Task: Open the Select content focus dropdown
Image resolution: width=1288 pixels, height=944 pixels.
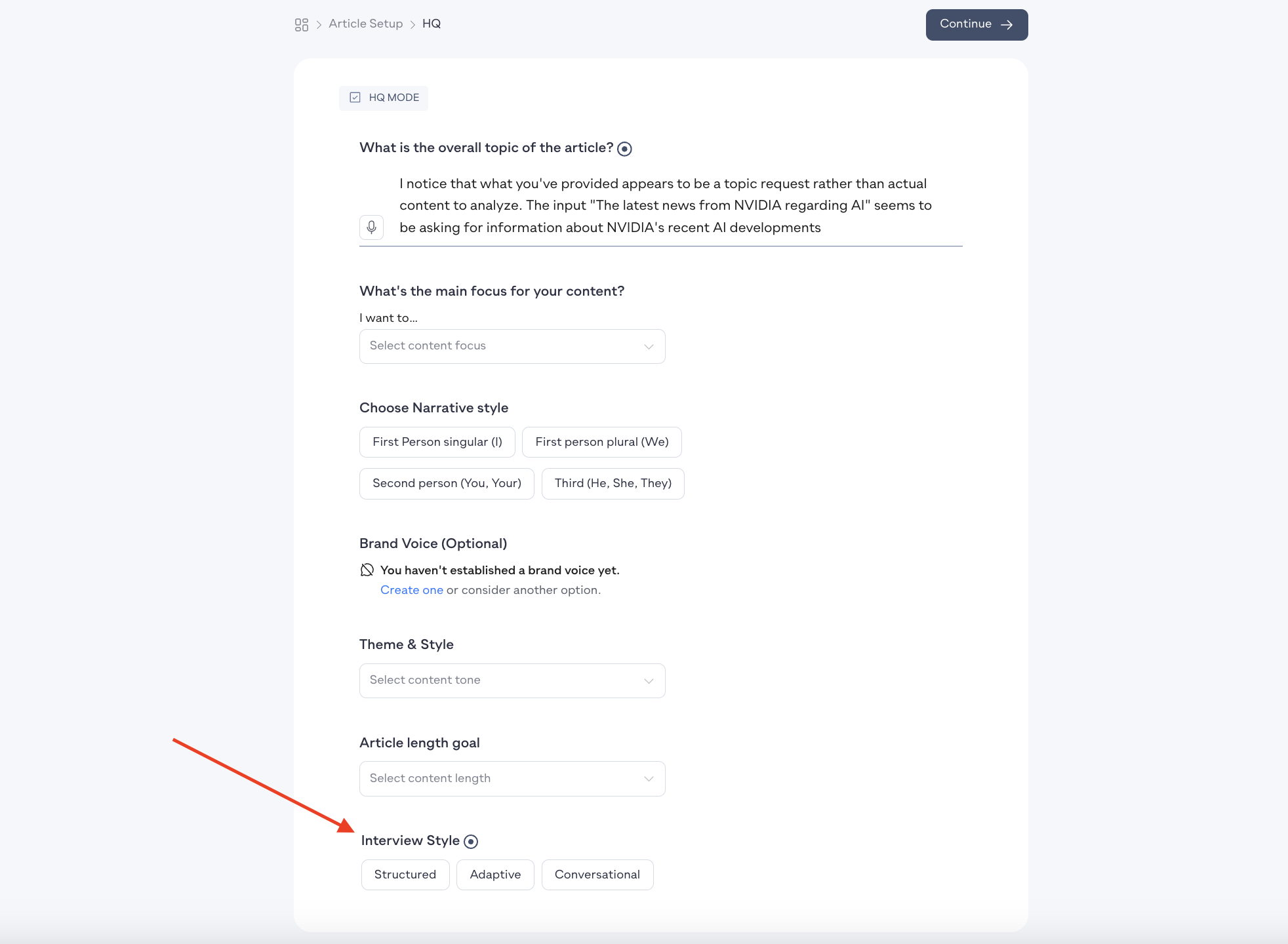Action: coord(512,346)
